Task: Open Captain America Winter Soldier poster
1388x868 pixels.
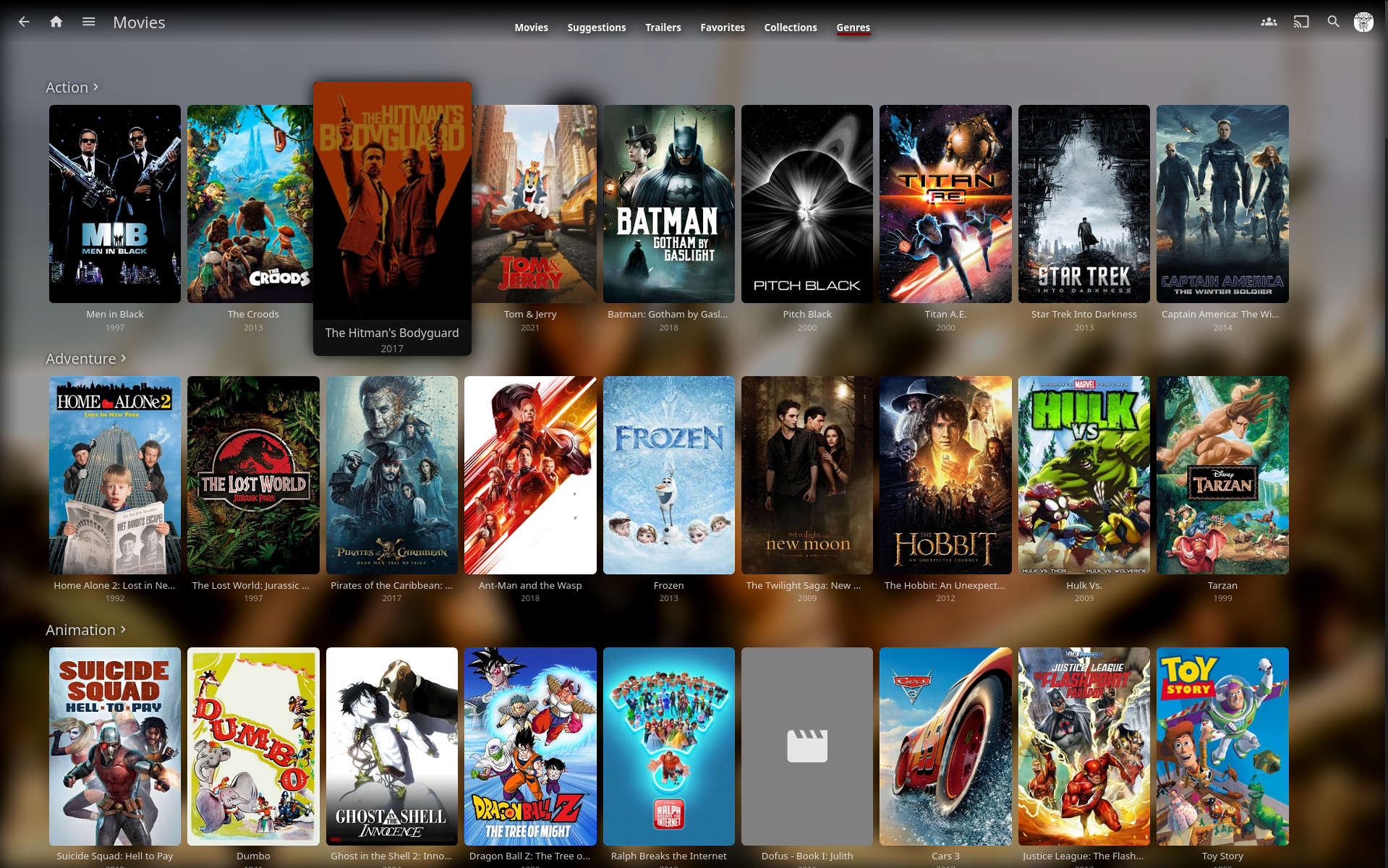Action: tap(1222, 204)
